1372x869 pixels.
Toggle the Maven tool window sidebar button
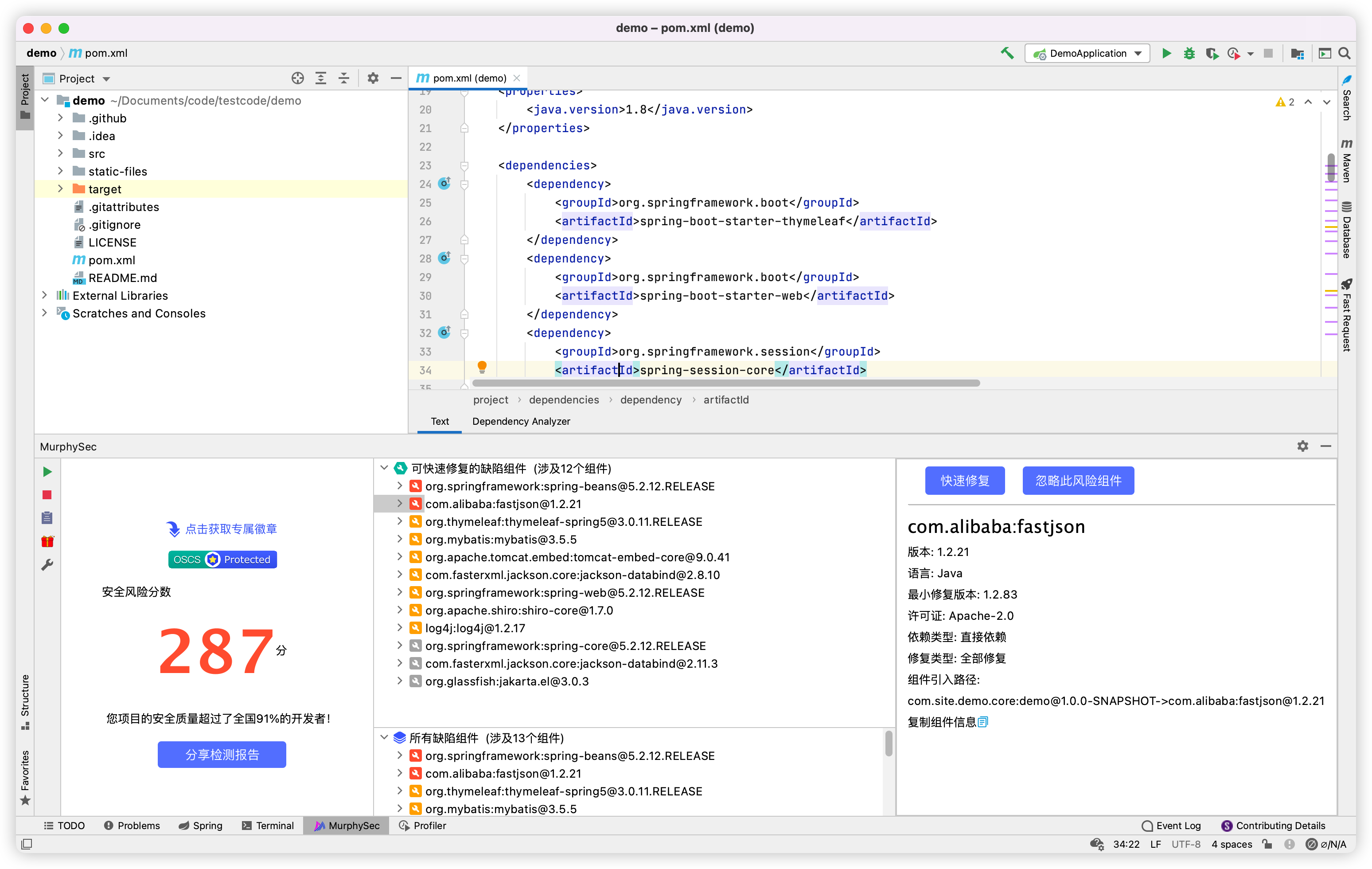tap(1346, 161)
